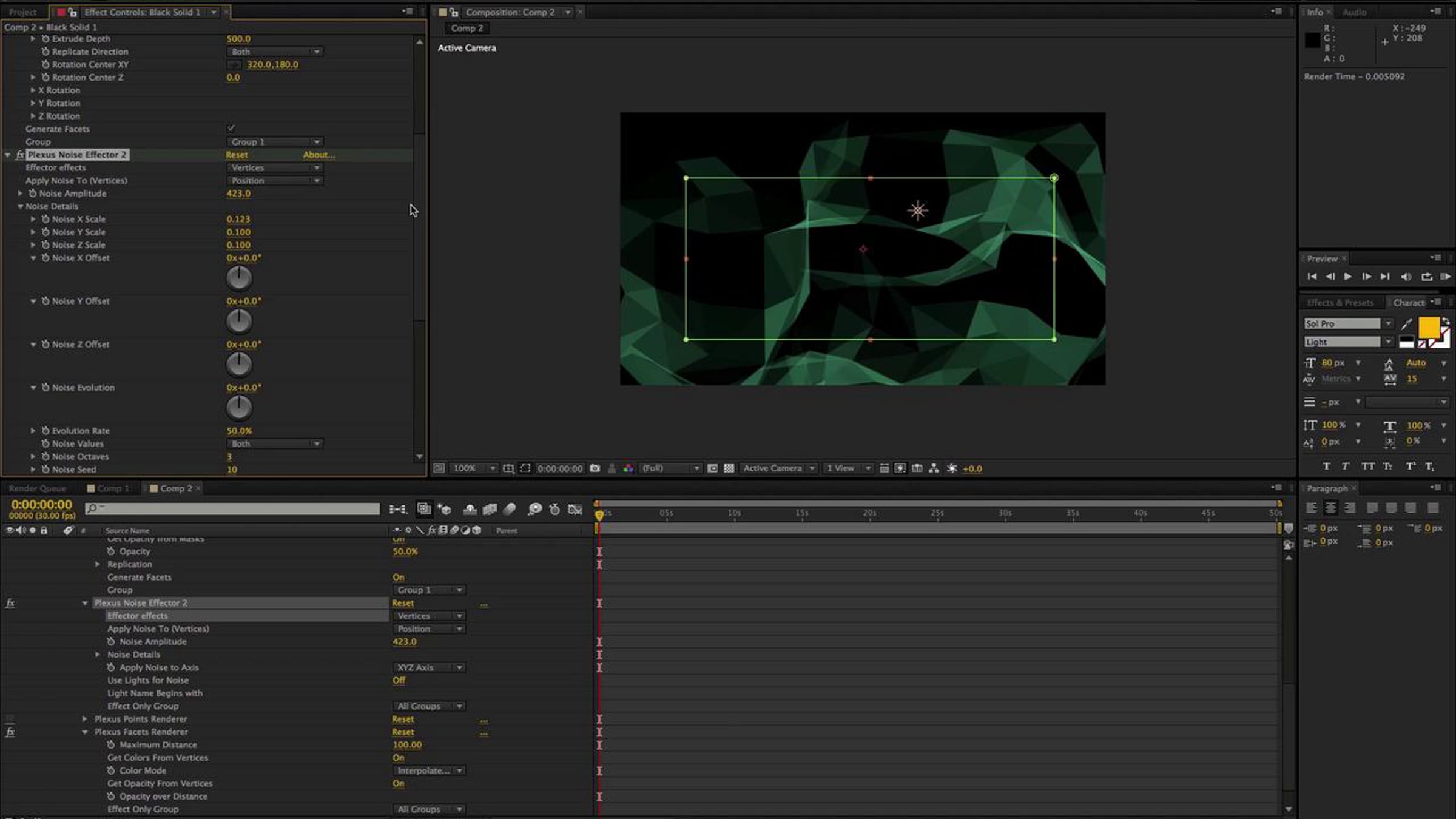Collapse Noise Details group in Effect Controls
This screenshot has width=1456, height=819.
[20, 206]
